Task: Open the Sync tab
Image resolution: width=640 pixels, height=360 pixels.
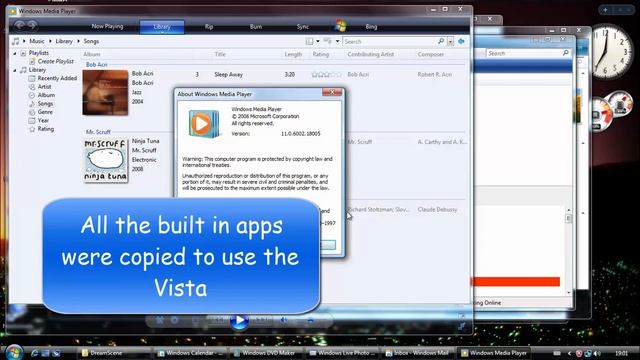Action: pyautogui.click(x=303, y=27)
